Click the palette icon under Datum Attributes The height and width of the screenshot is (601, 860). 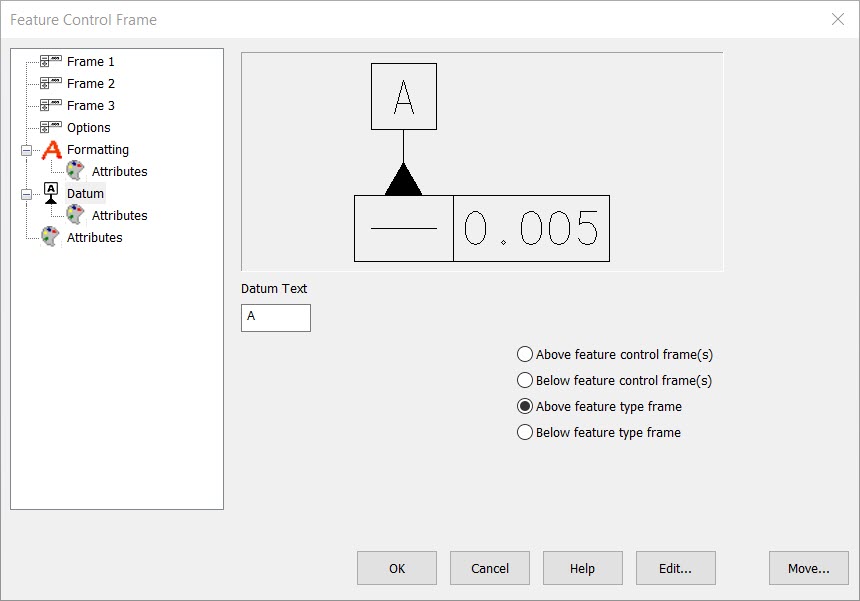click(74, 215)
